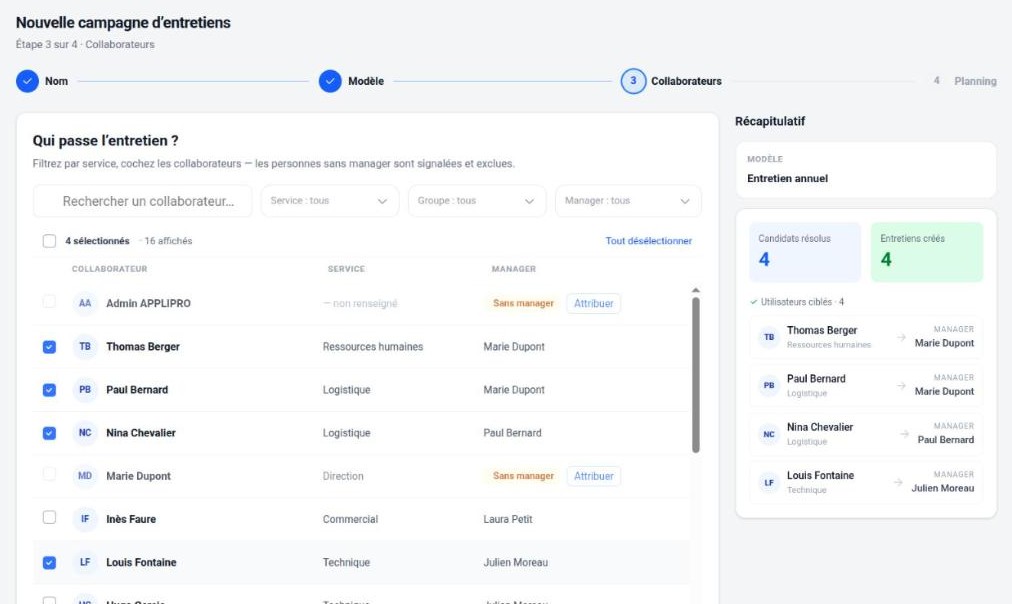
Task: Open the 'Manager : tous' filter dropdown
Action: [x=628, y=201]
